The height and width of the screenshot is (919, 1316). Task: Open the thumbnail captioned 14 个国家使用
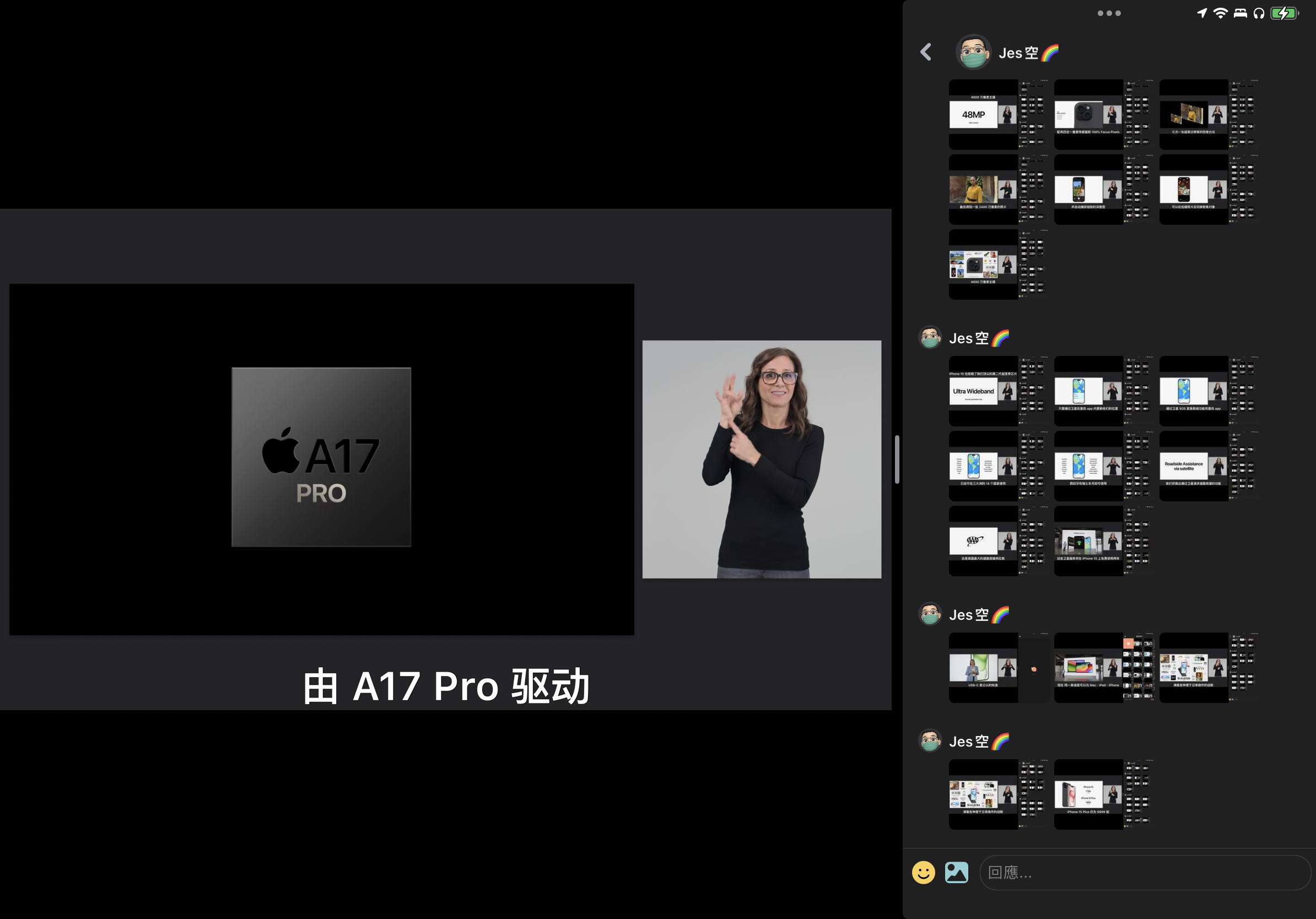coord(999,466)
